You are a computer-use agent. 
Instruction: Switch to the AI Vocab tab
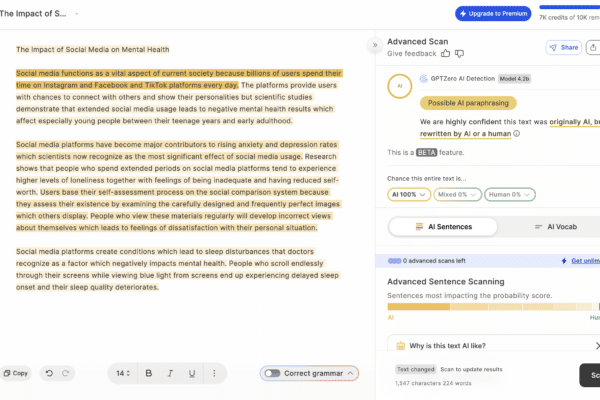point(556,227)
